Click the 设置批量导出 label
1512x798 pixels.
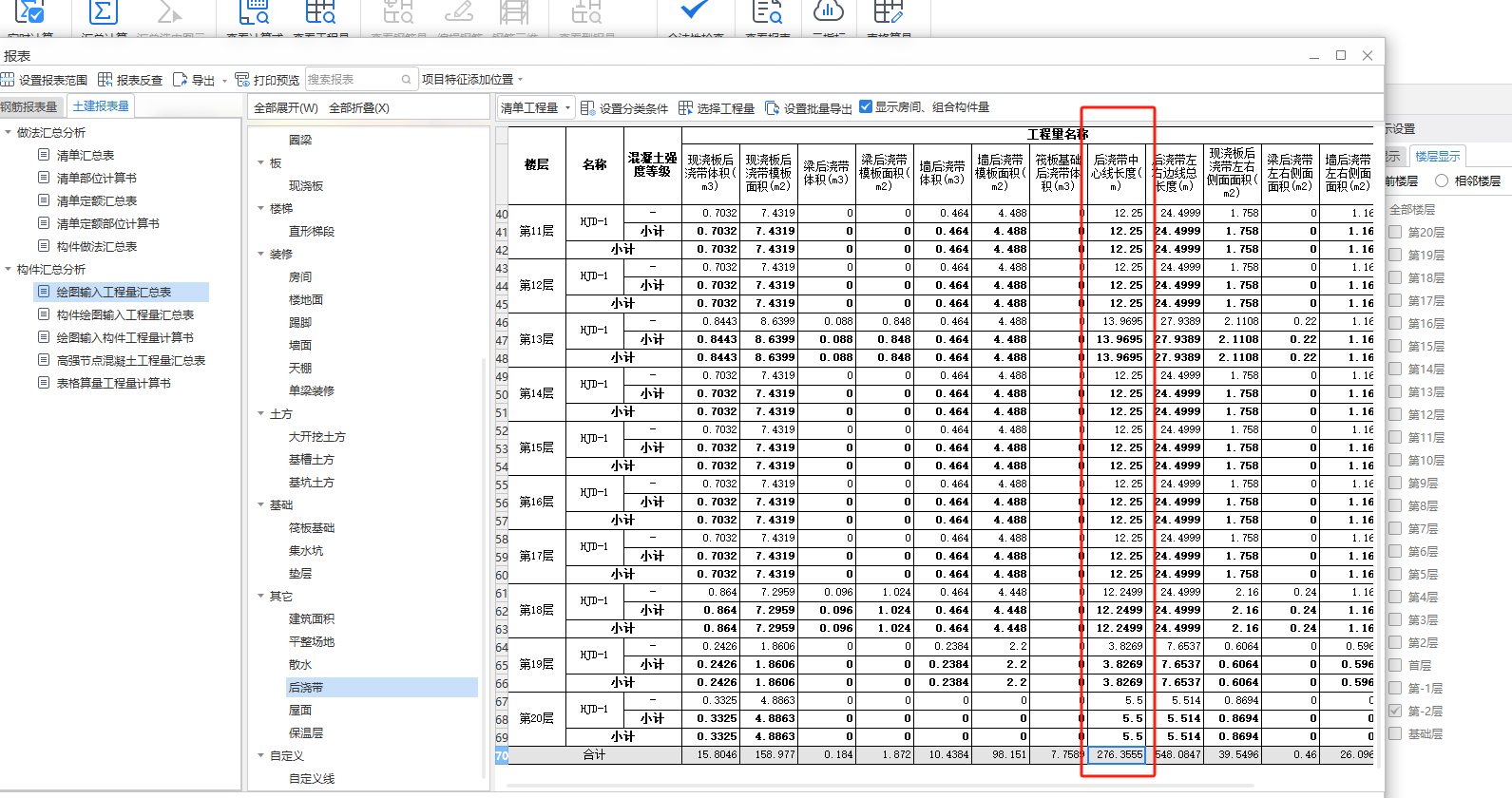point(817,109)
